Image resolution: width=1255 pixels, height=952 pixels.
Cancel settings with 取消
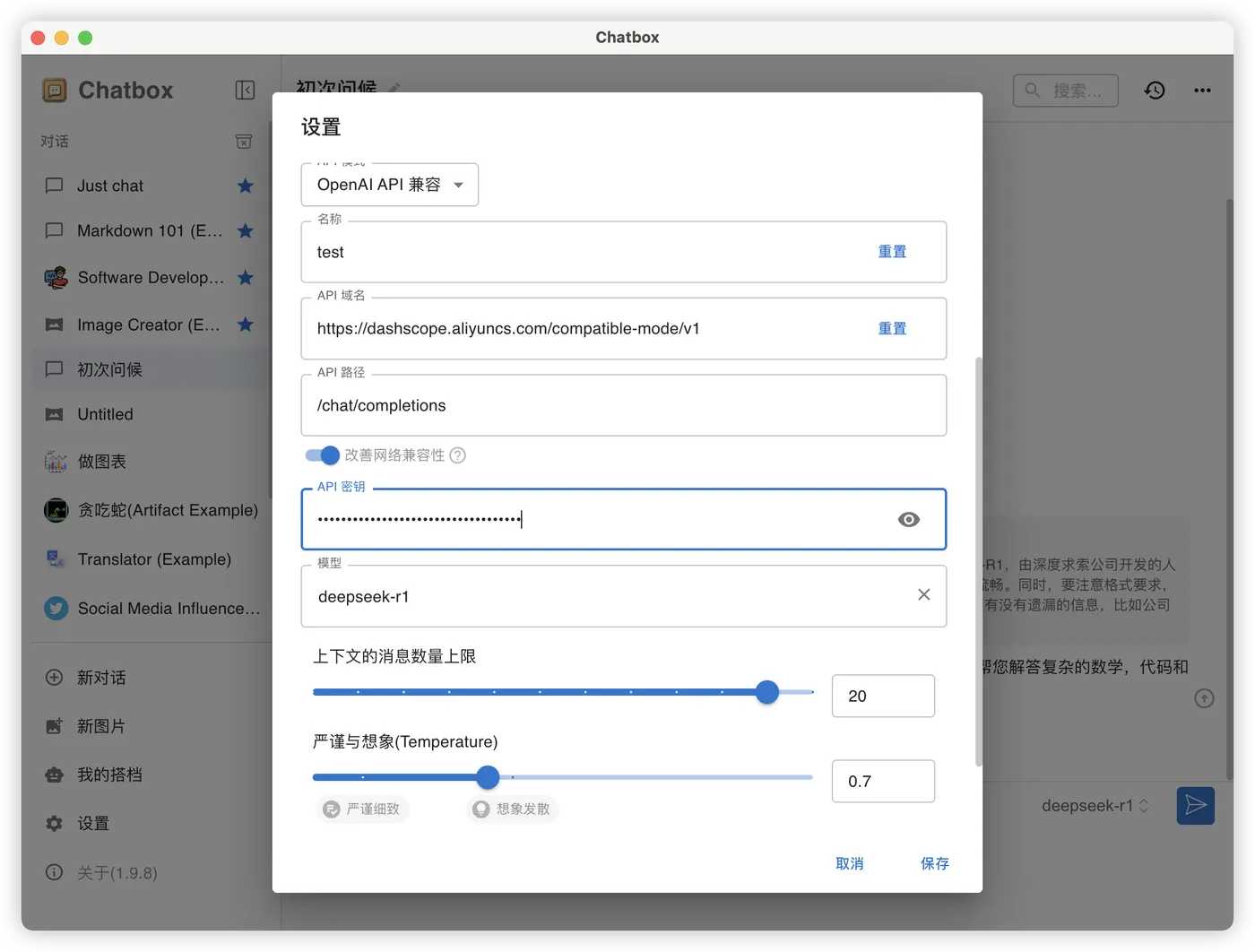[850, 863]
